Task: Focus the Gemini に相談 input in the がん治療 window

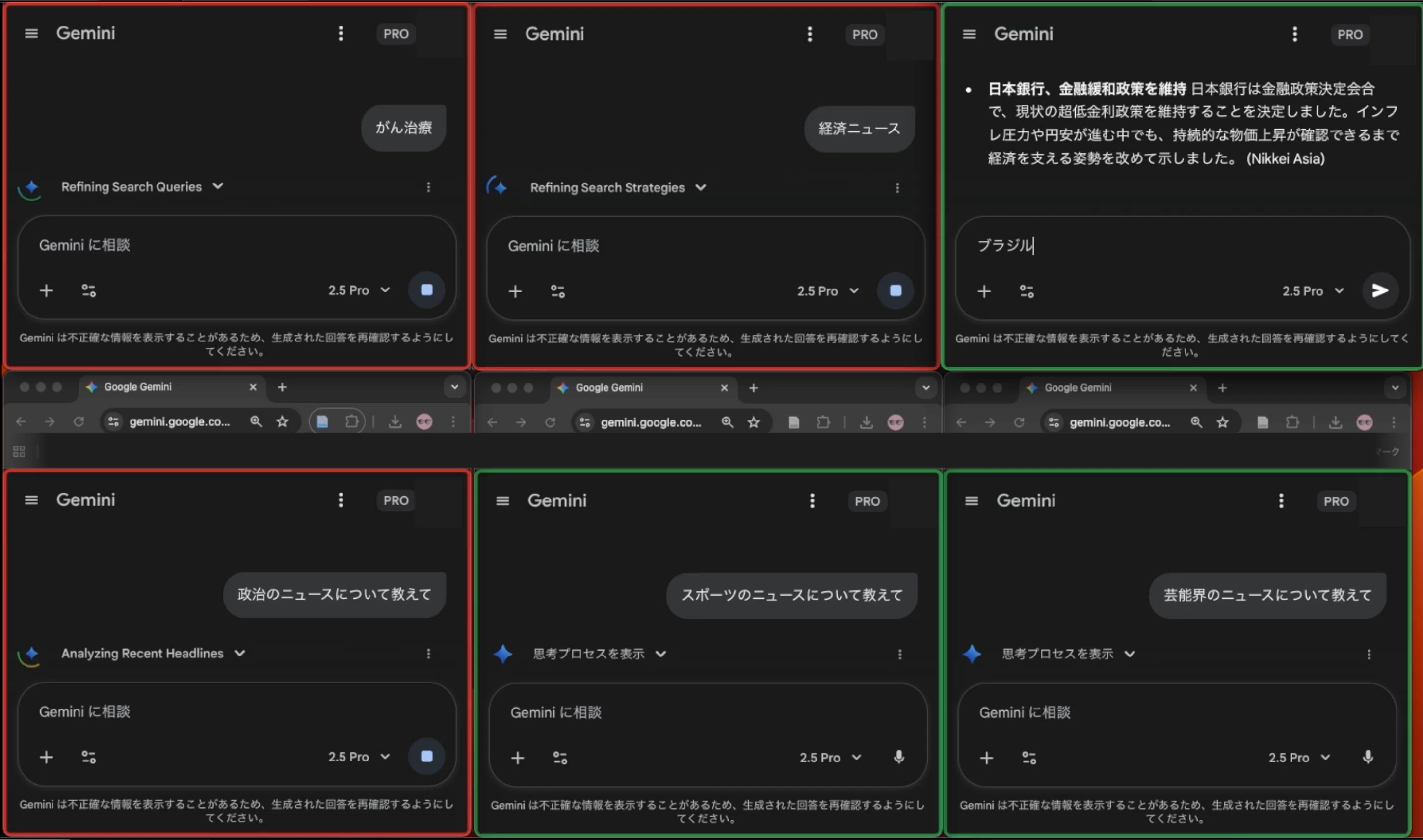Action: pyautogui.click(x=237, y=245)
